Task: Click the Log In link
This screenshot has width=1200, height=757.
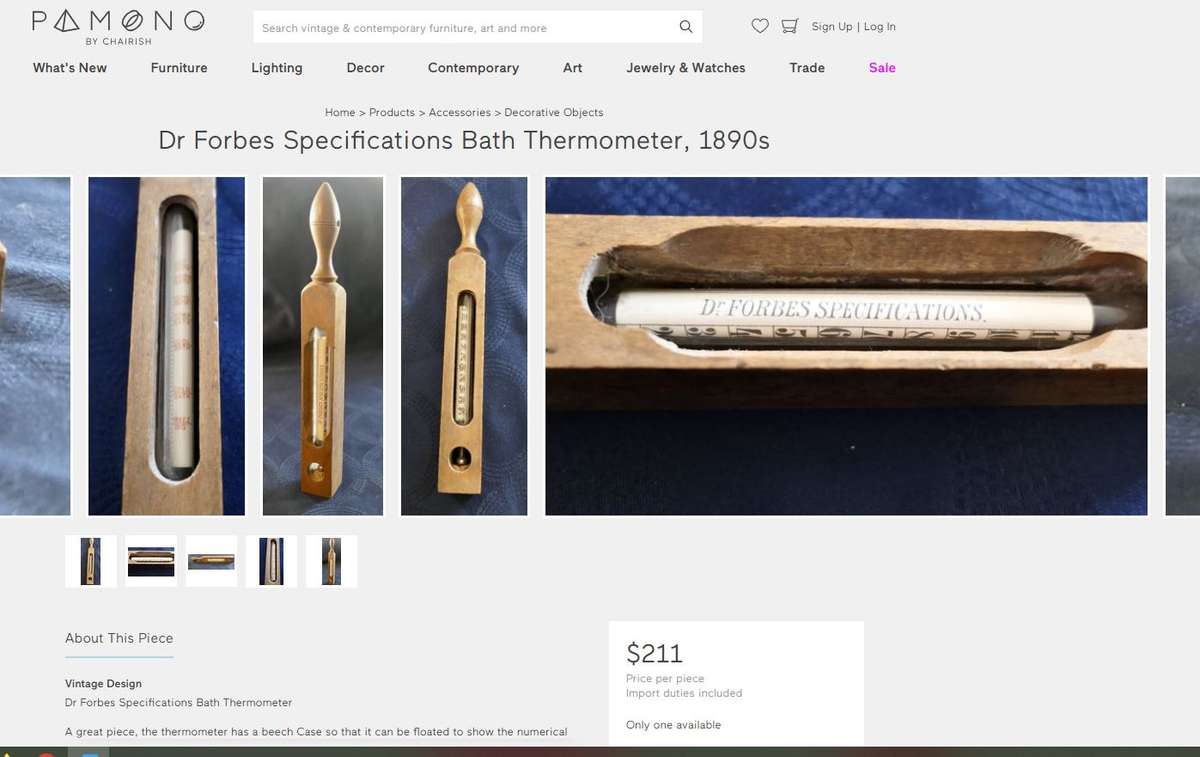Action: [x=879, y=27]
